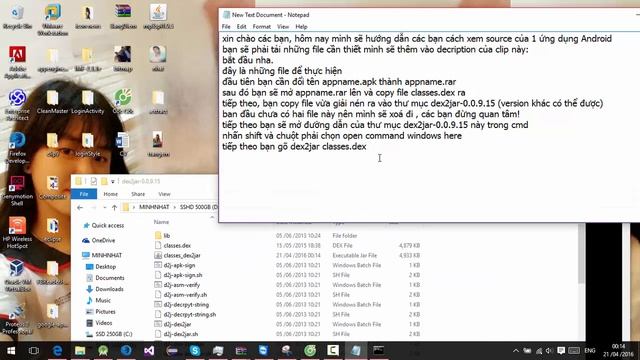Open the WinRAR archive icon on desktop
This screenshot has width=640, height=360.
123,17
